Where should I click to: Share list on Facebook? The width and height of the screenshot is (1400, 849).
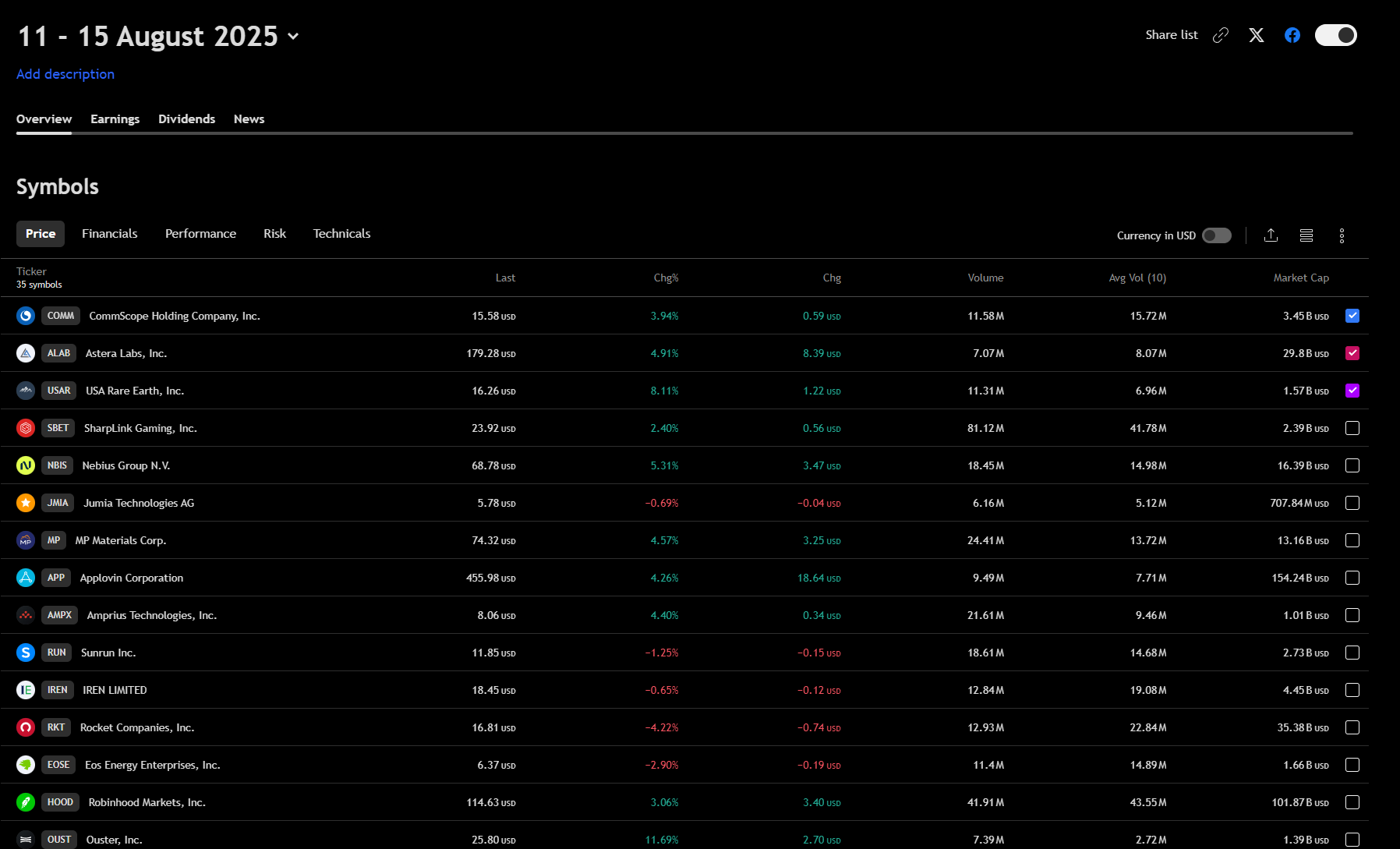[1292, 35]
